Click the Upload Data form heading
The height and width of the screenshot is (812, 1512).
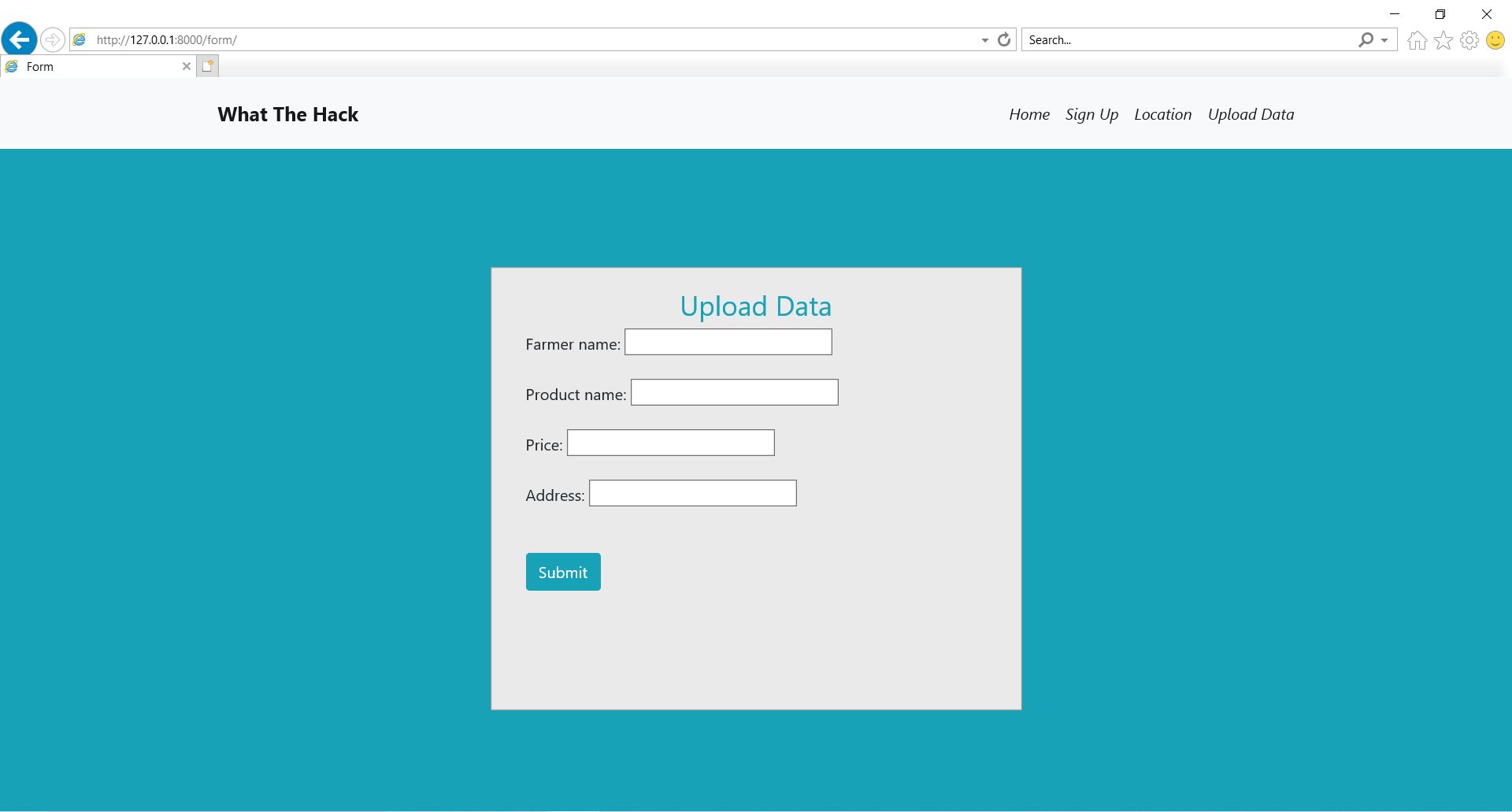[756, 306]
